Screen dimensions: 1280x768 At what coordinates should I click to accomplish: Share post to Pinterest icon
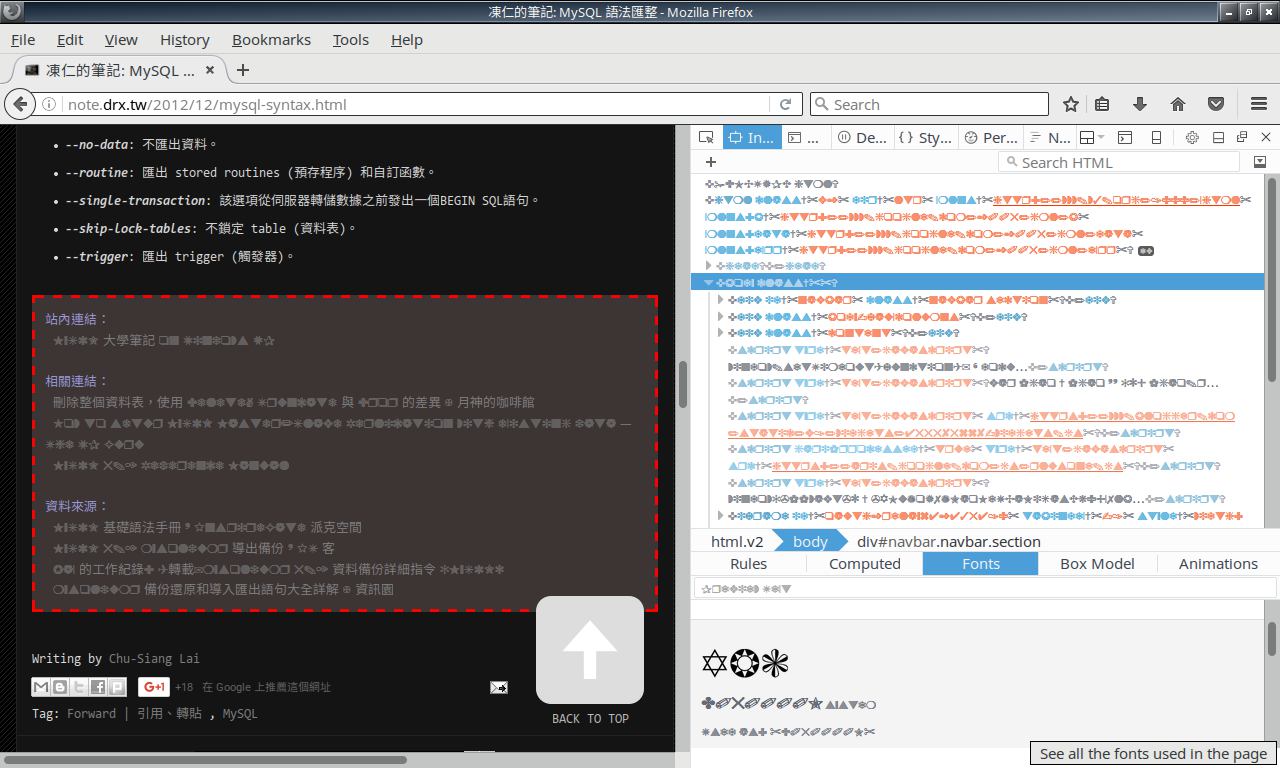[x=116, y=687]
